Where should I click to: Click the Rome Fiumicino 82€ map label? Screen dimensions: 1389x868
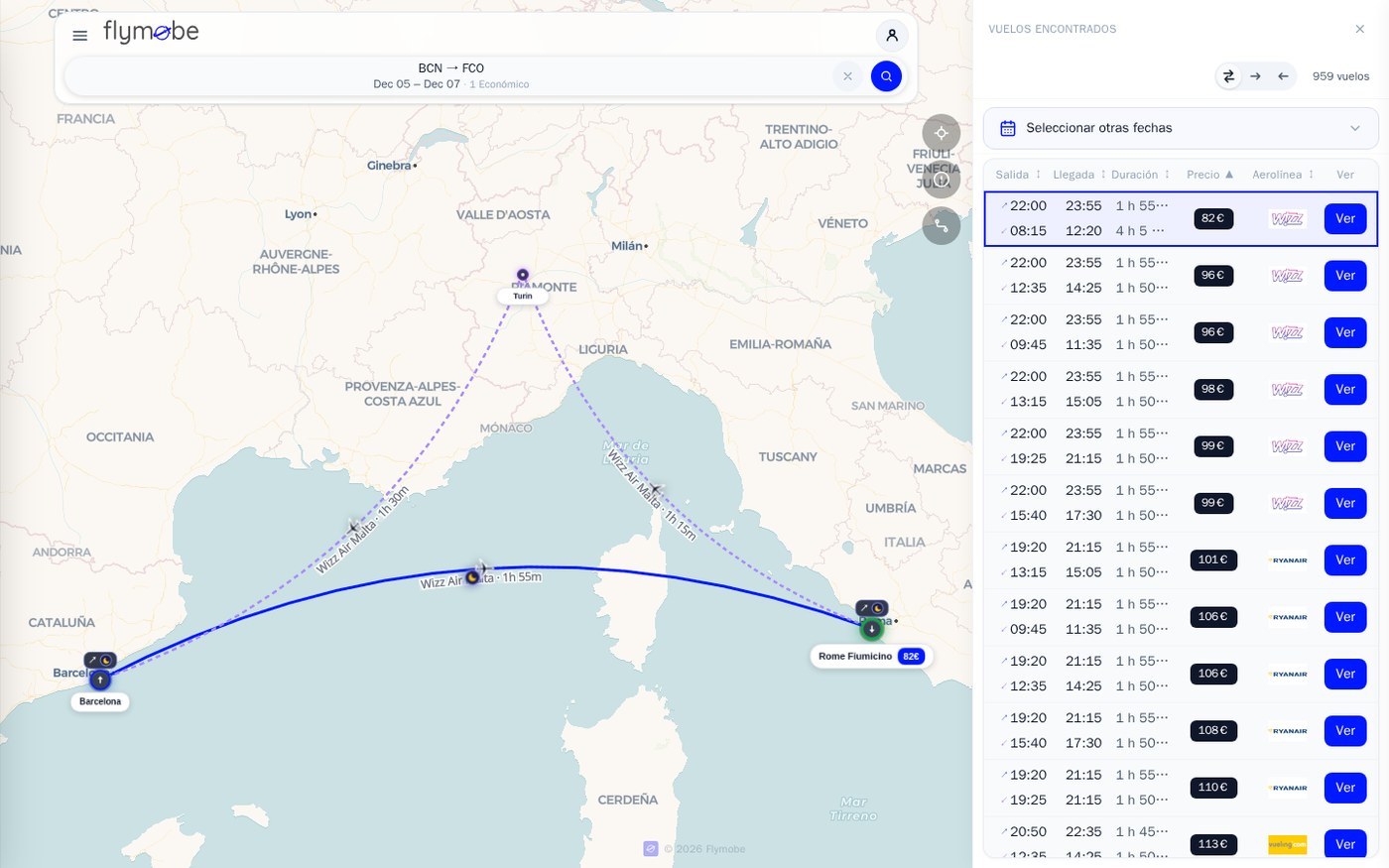pyautogui.click(x=871, y=656)
